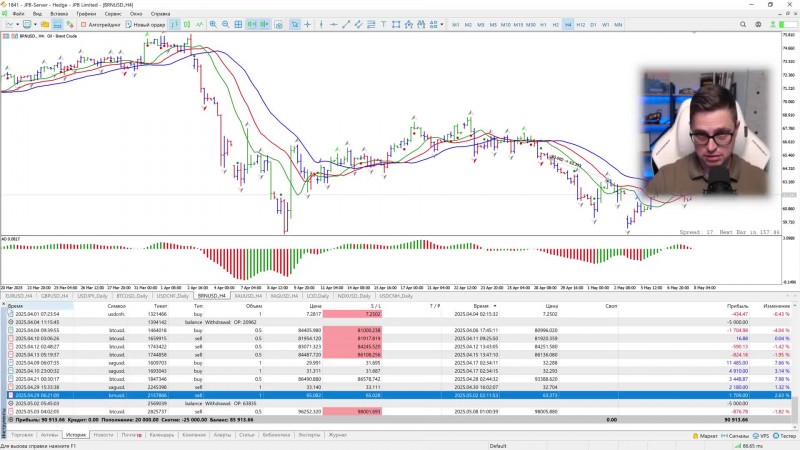The width and height of the screenshot is (800, 450).
Task: Draw a vertical line on the chart
Action: pyautogui.click(x=321, y=24)
